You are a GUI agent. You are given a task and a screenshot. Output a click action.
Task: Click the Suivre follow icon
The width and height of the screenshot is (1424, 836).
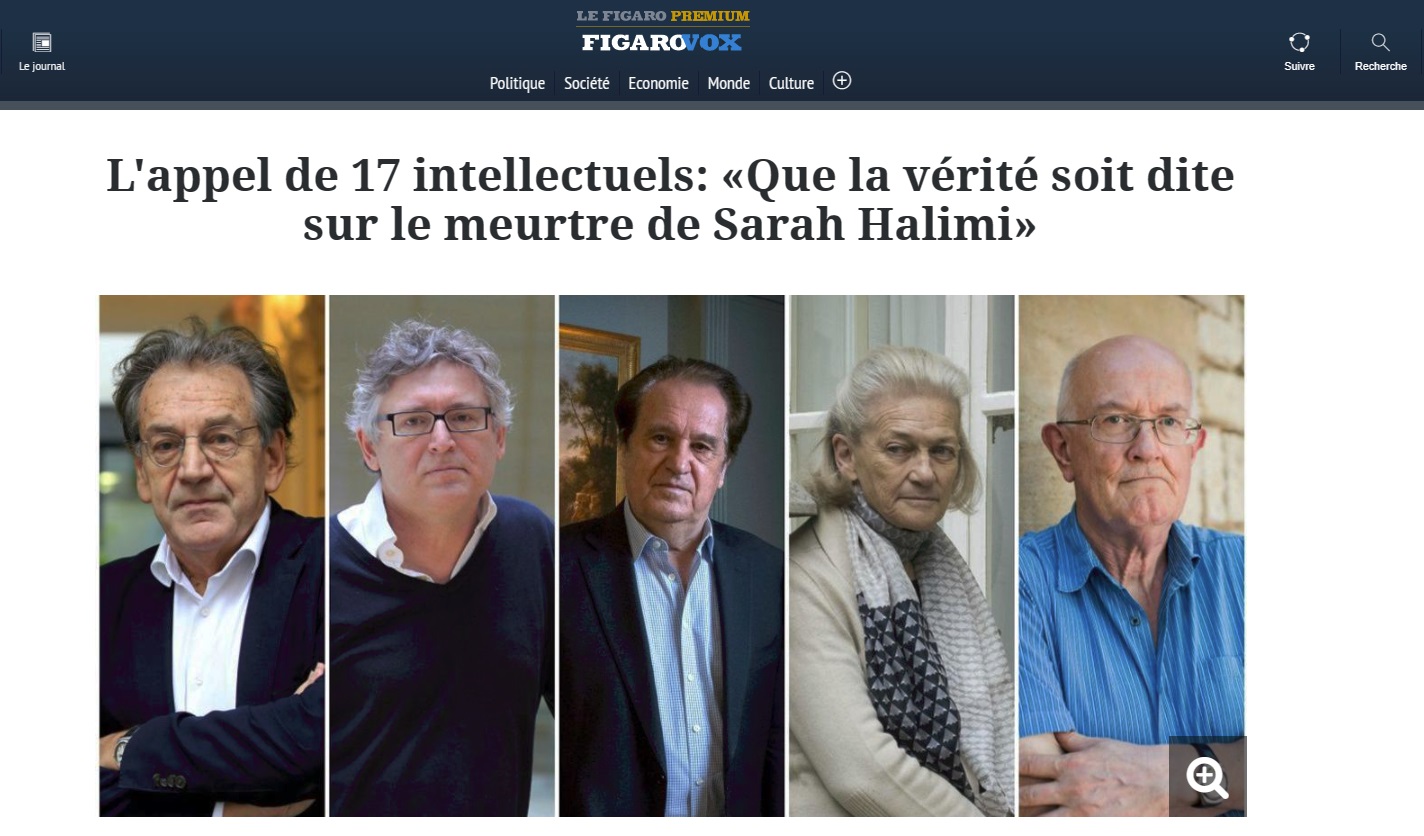(x=1299, y=42)
